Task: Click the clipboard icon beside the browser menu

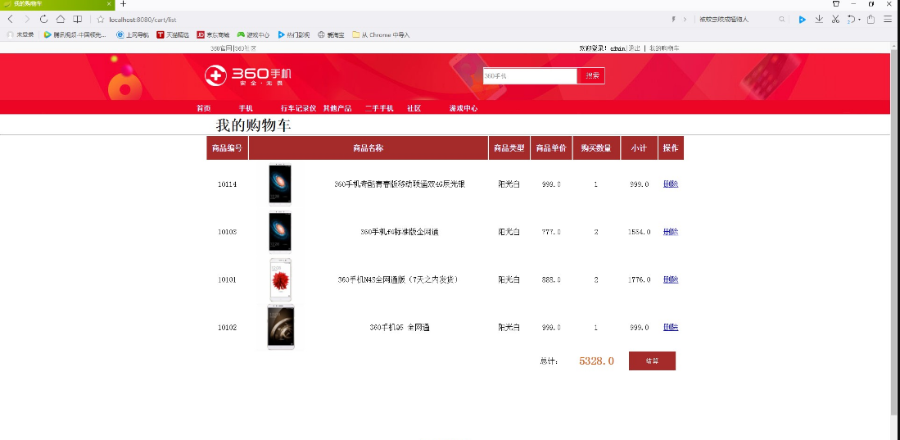Action: click(871, 19)
